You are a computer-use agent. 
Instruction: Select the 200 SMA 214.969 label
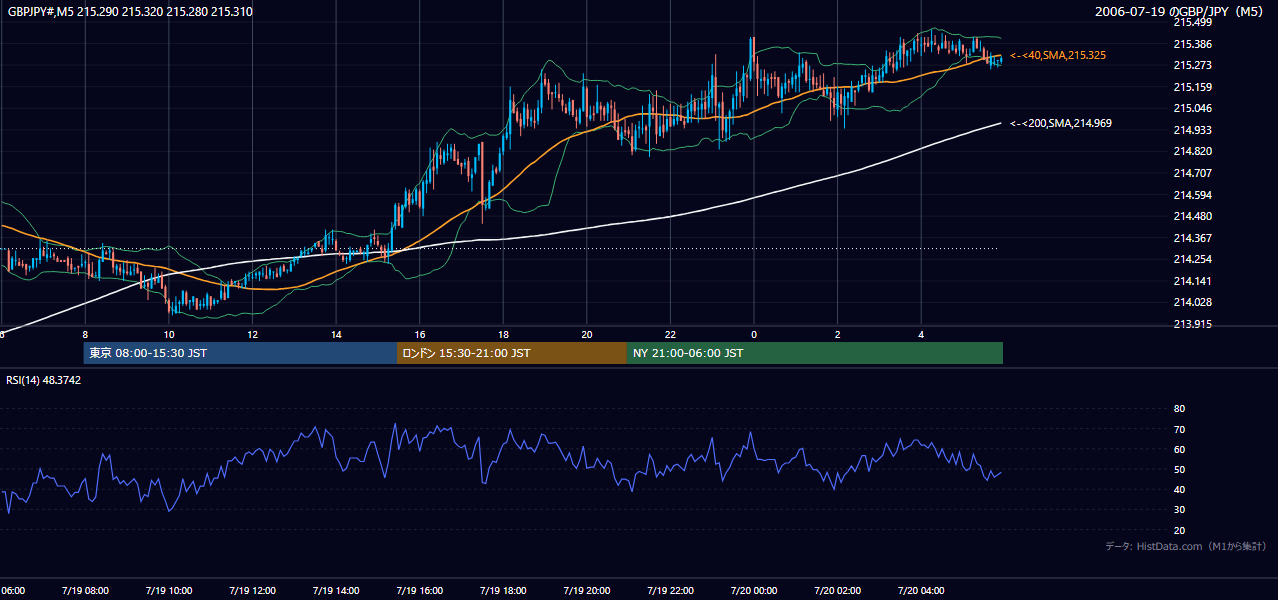tap(1061, 123)
